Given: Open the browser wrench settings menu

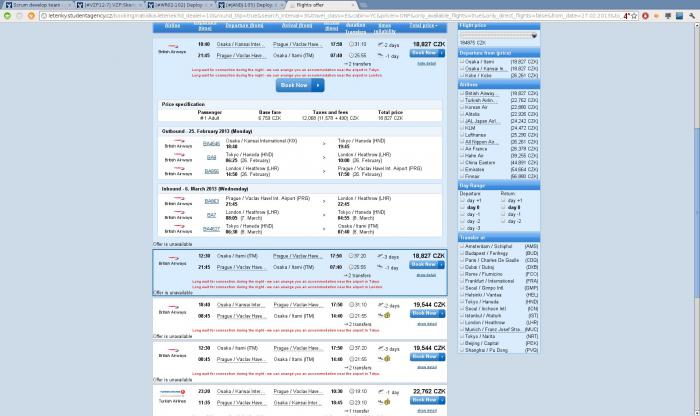Looking at the screenshot, I should pyautogui.click(x=692, y=16).
